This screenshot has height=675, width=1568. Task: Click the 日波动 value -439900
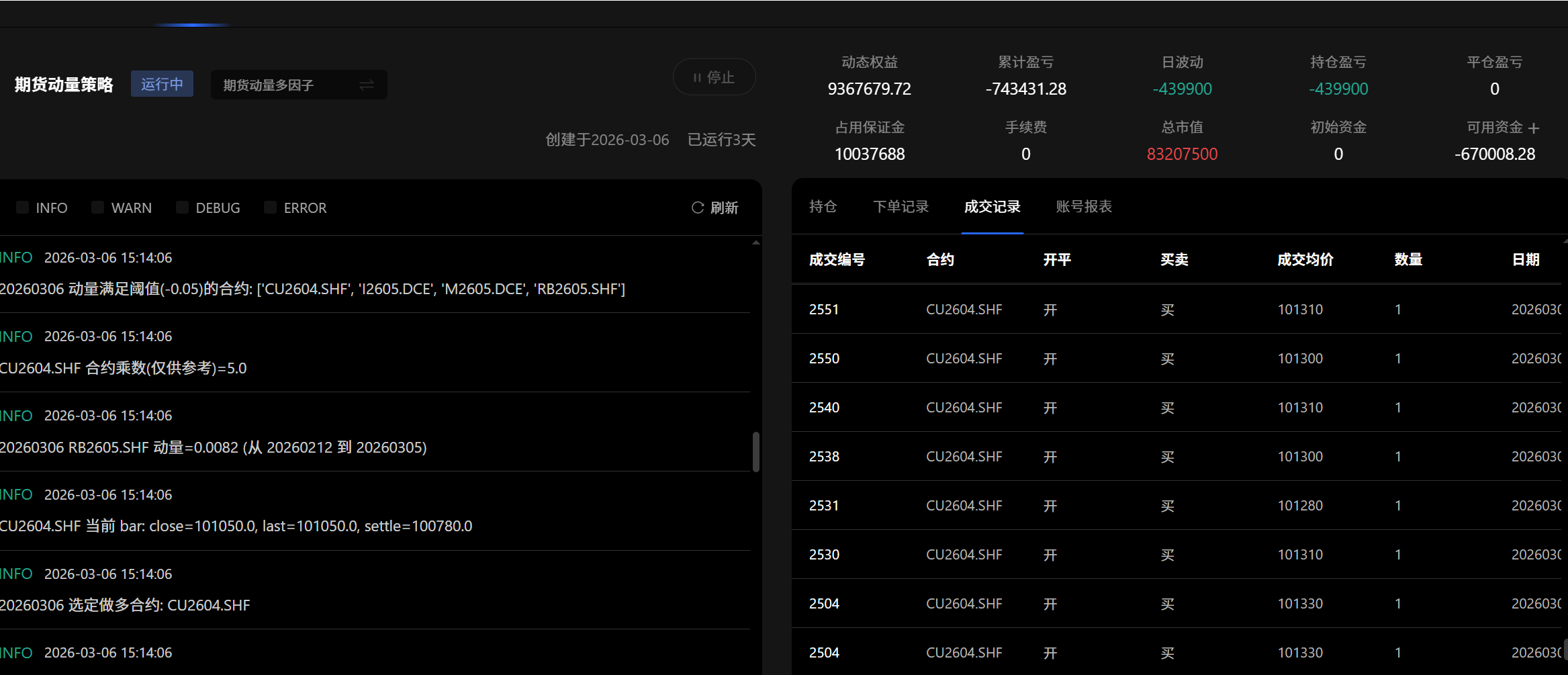1182,89
